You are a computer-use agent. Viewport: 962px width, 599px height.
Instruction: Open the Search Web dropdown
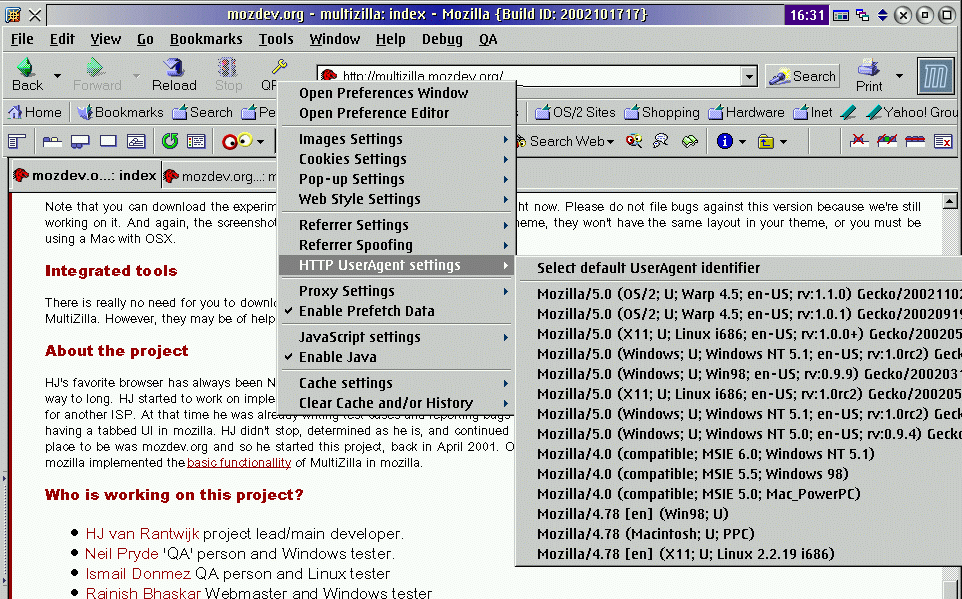click(x=610, y=142)
